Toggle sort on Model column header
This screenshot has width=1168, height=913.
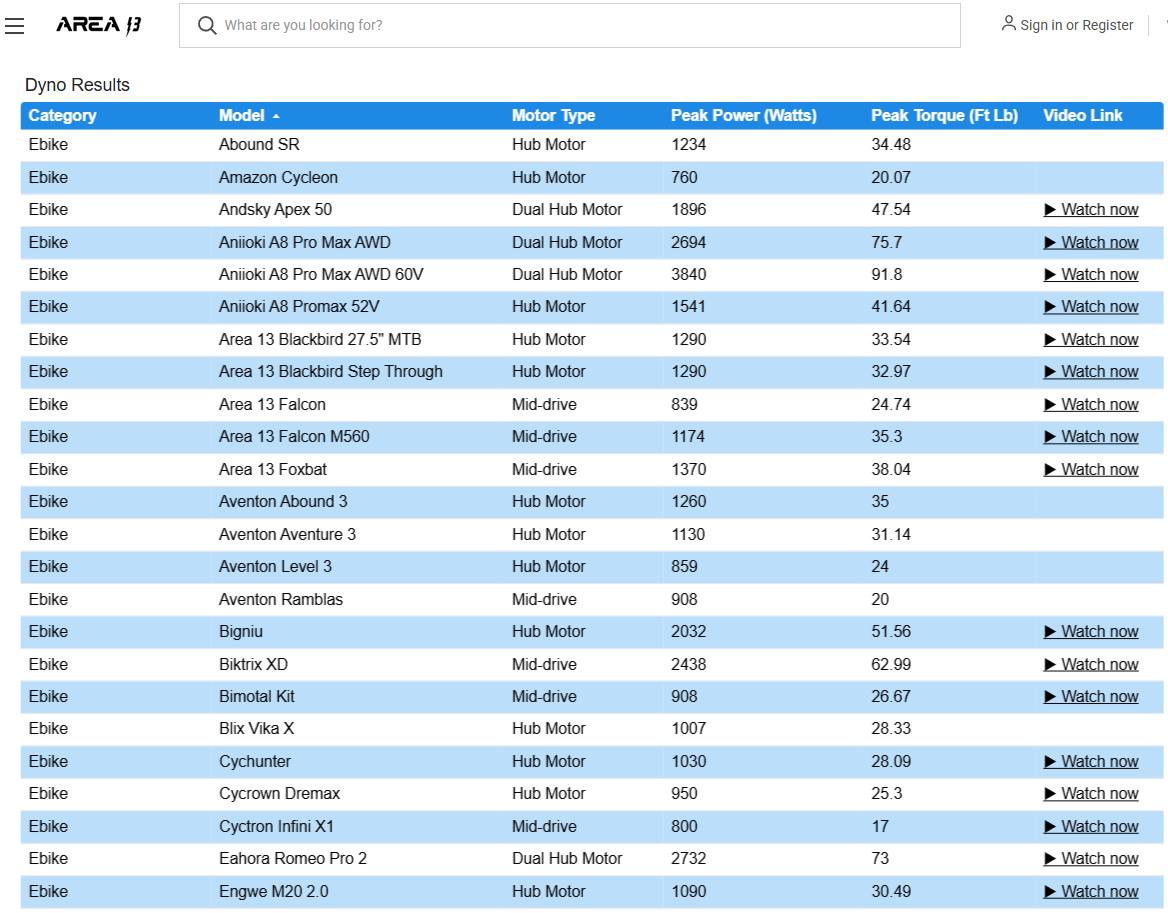click(241, 115)
